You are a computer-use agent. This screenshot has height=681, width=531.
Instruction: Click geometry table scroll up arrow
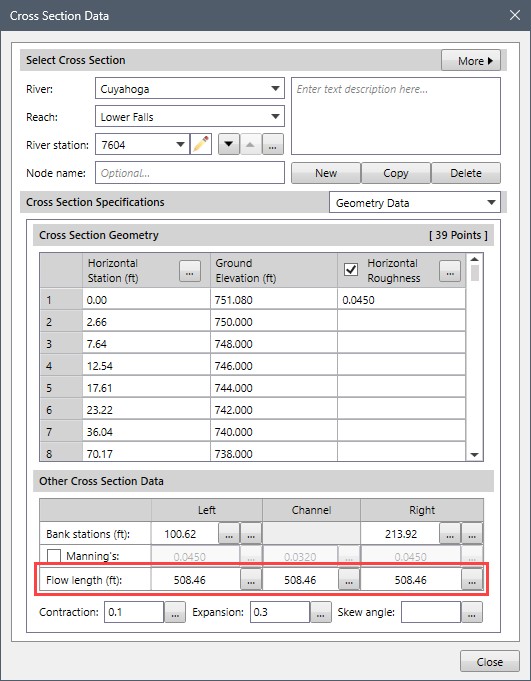coord(475,259)
